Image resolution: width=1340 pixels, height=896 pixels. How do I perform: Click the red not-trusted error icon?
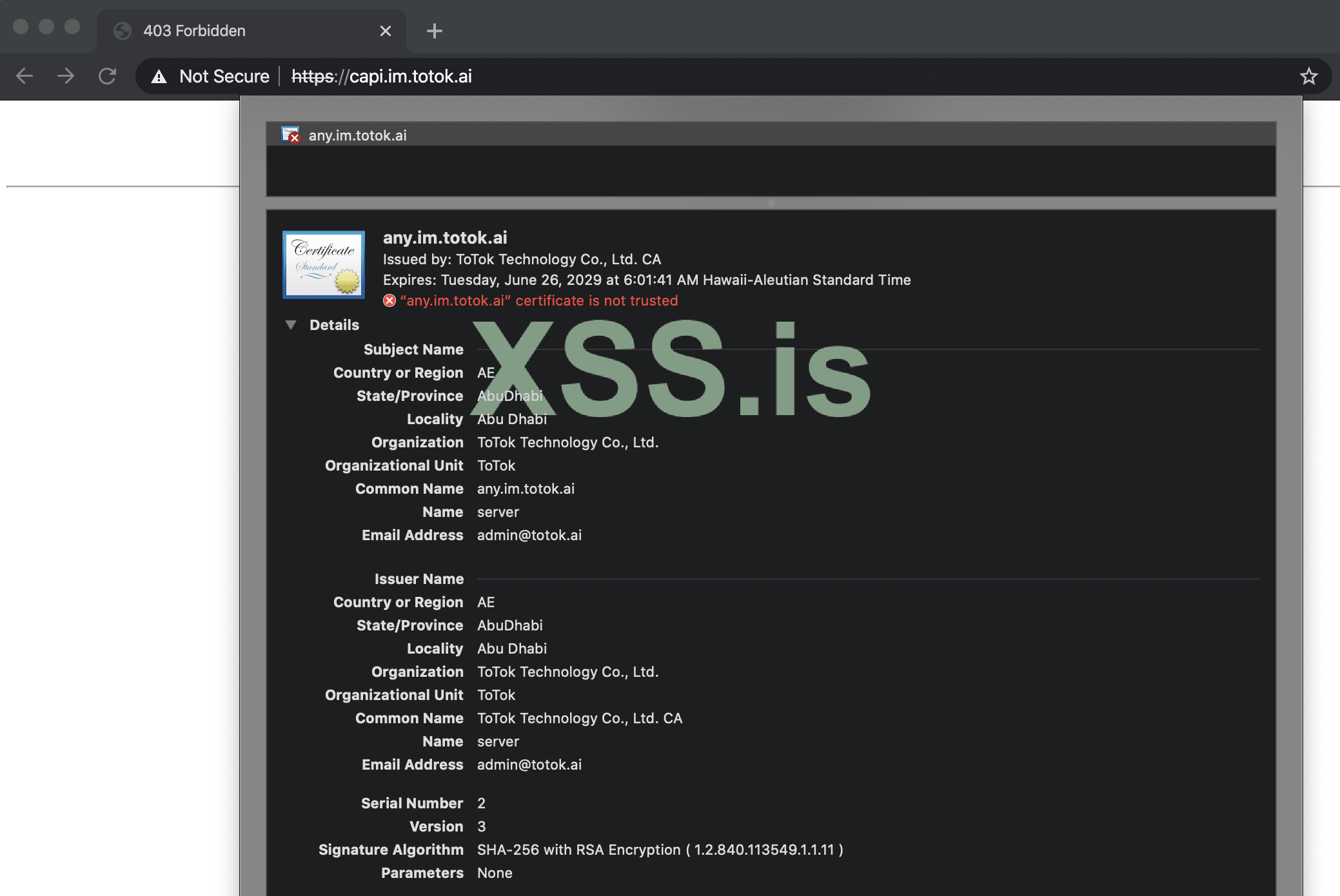pos(389,300)
